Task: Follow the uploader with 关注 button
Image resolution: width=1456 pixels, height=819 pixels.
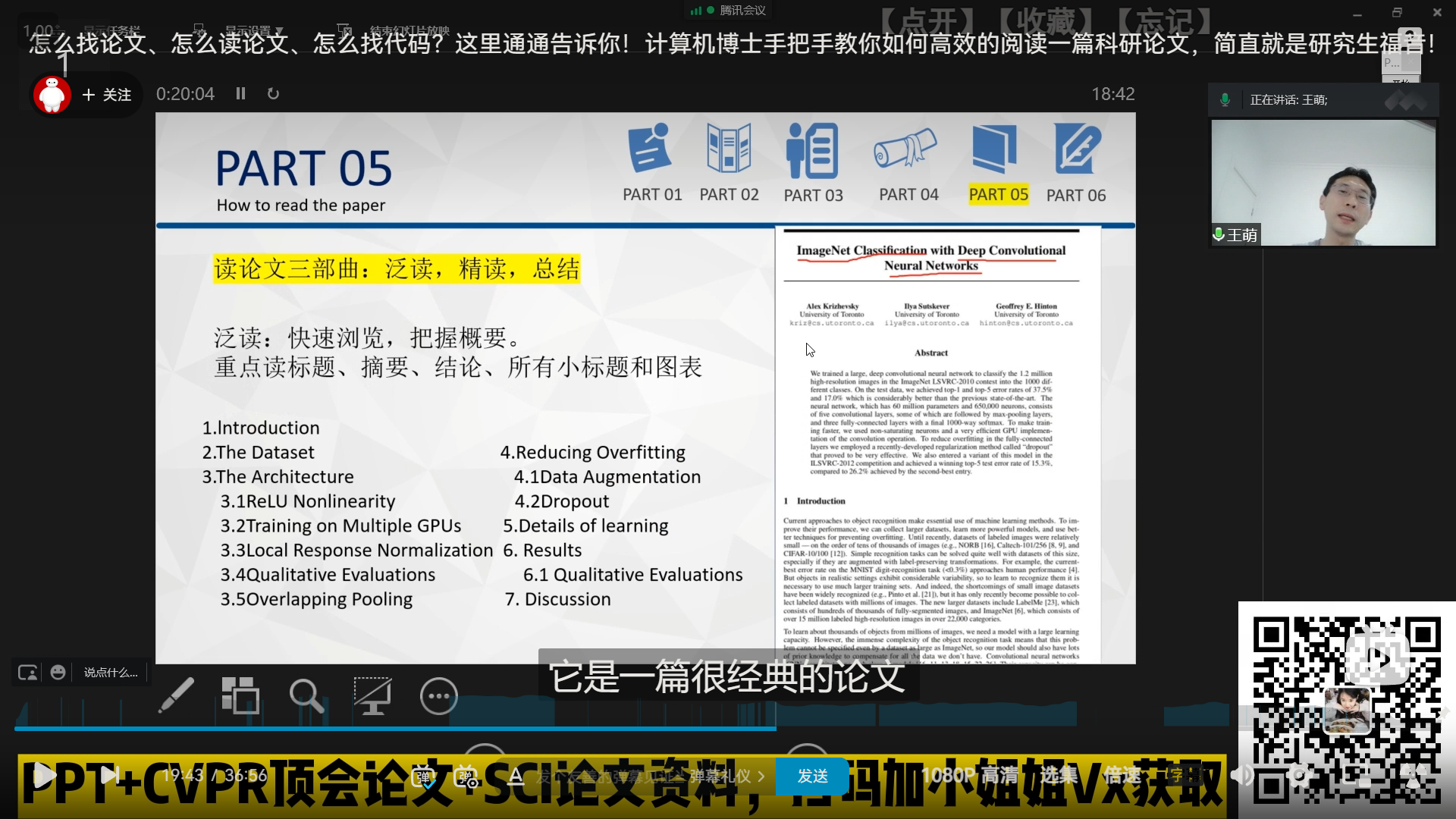Action: pyautogui.click(x=107, y=95)
